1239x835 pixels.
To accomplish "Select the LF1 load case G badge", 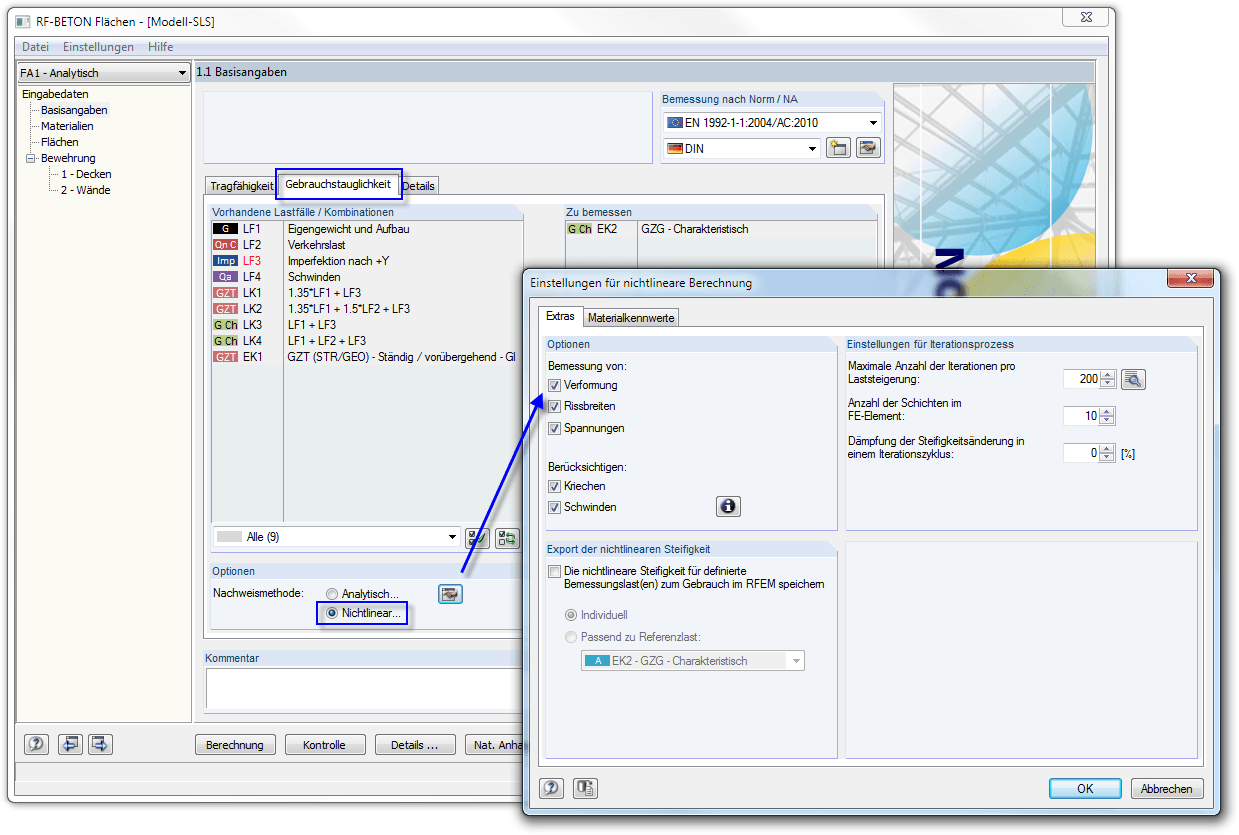I will coord(225,229).
